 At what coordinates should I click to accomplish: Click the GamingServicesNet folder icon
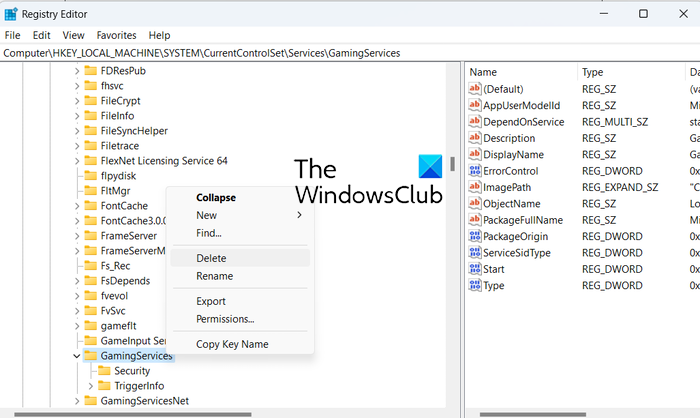pyautogui.click(x=91, y=401)
